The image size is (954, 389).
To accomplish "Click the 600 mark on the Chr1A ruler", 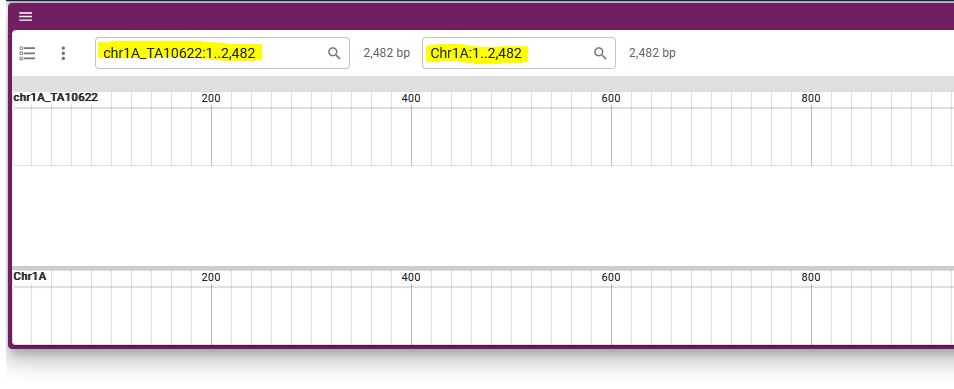I will (611, 277).
